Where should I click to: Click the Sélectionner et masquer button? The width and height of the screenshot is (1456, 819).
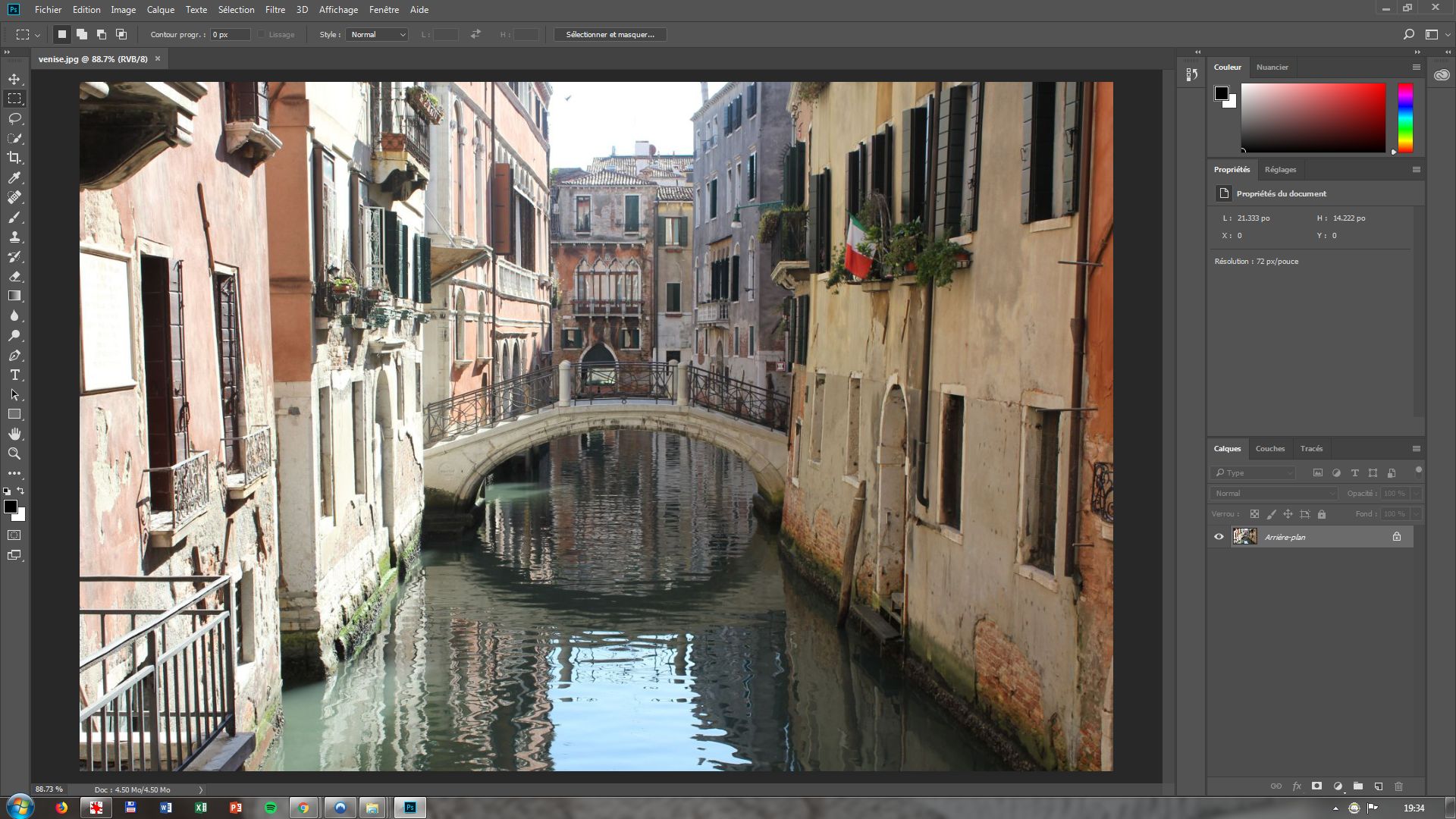pyautogui.click(x=610, y=34)
